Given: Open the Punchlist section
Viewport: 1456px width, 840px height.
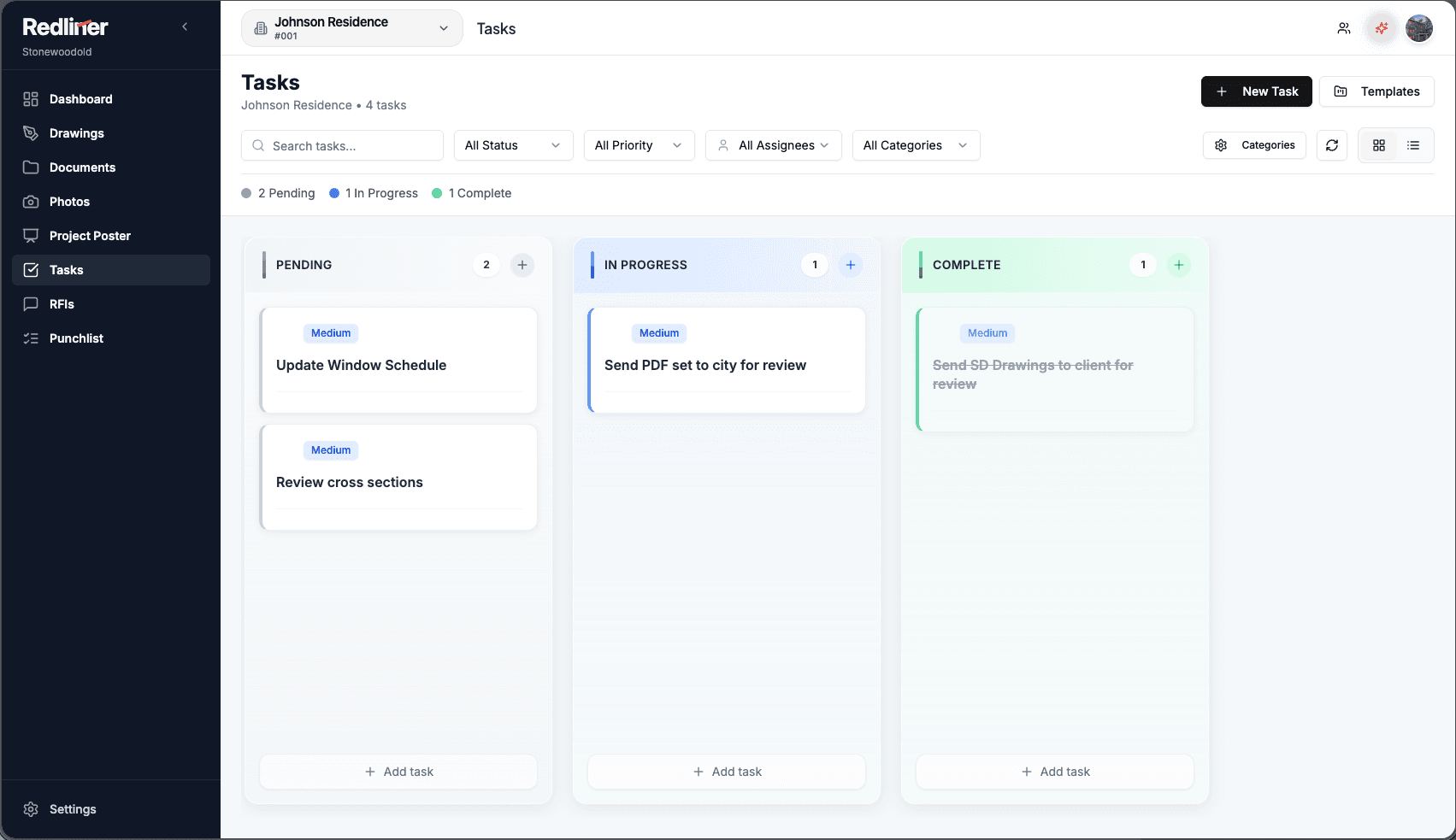Looking at the screenshot, I should tap(111, 338).
